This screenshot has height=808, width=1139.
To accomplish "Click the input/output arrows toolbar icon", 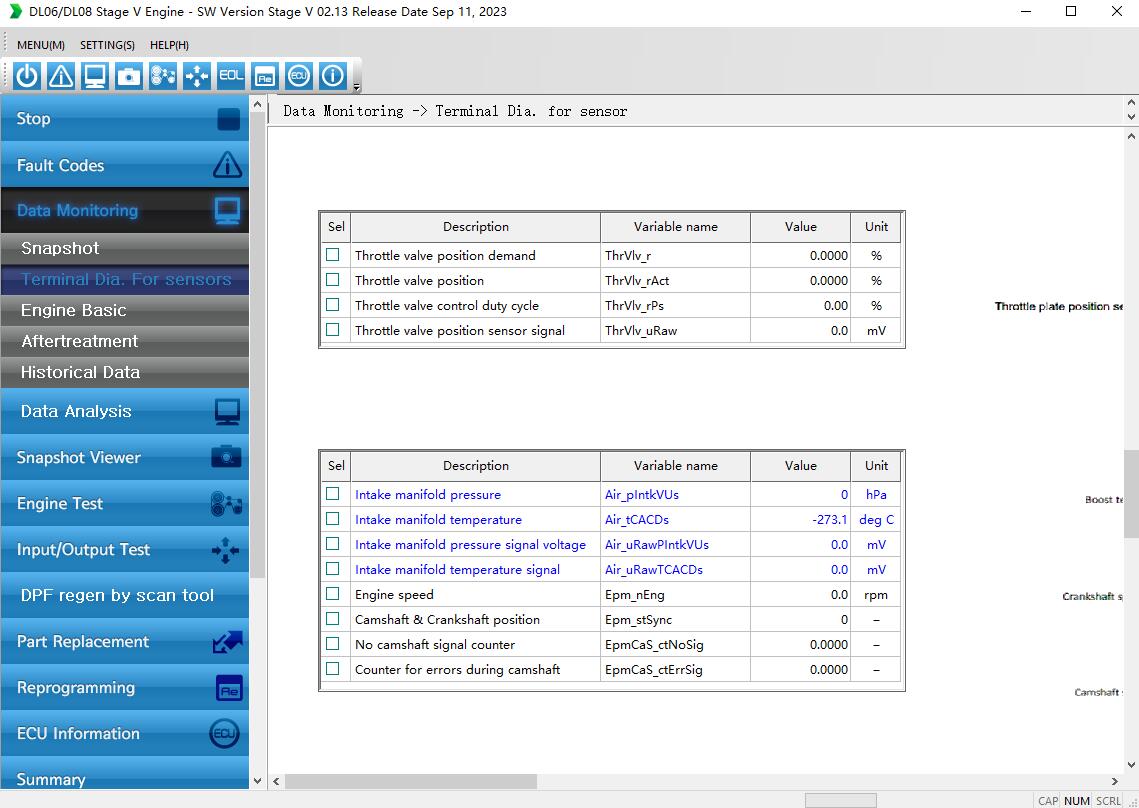I will point(197,76).
